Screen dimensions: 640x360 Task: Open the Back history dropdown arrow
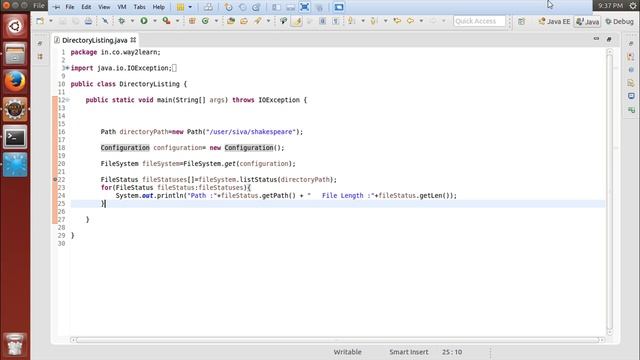421,21
